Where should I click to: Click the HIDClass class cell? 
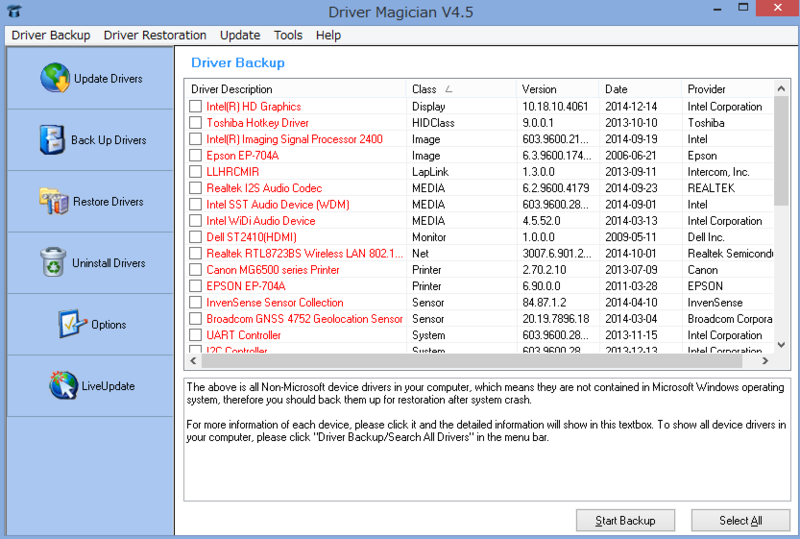433,122
